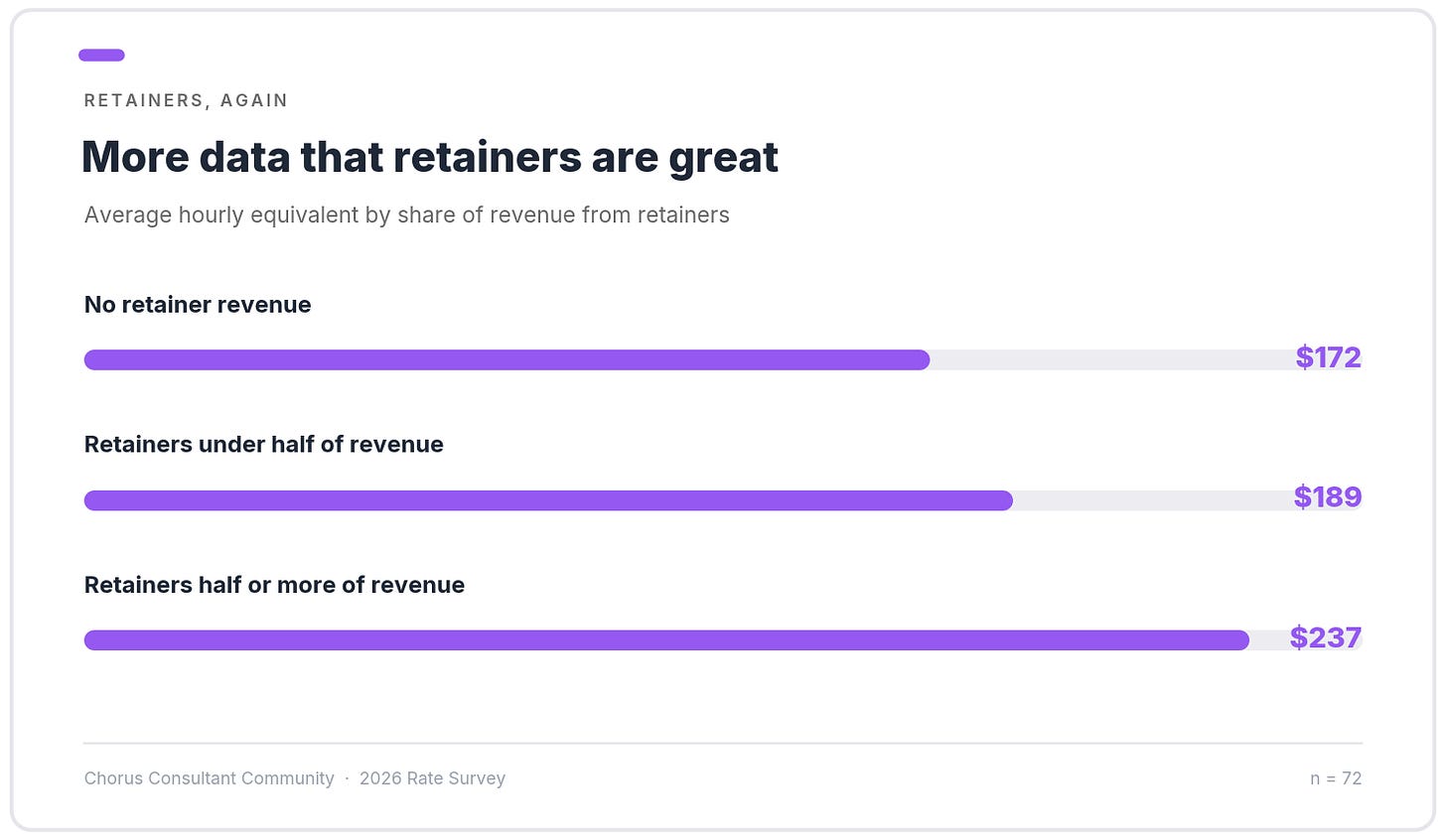Click the unfilled gray track after the $172 bar
The image size is (1446, 840).
(1110, 360)
